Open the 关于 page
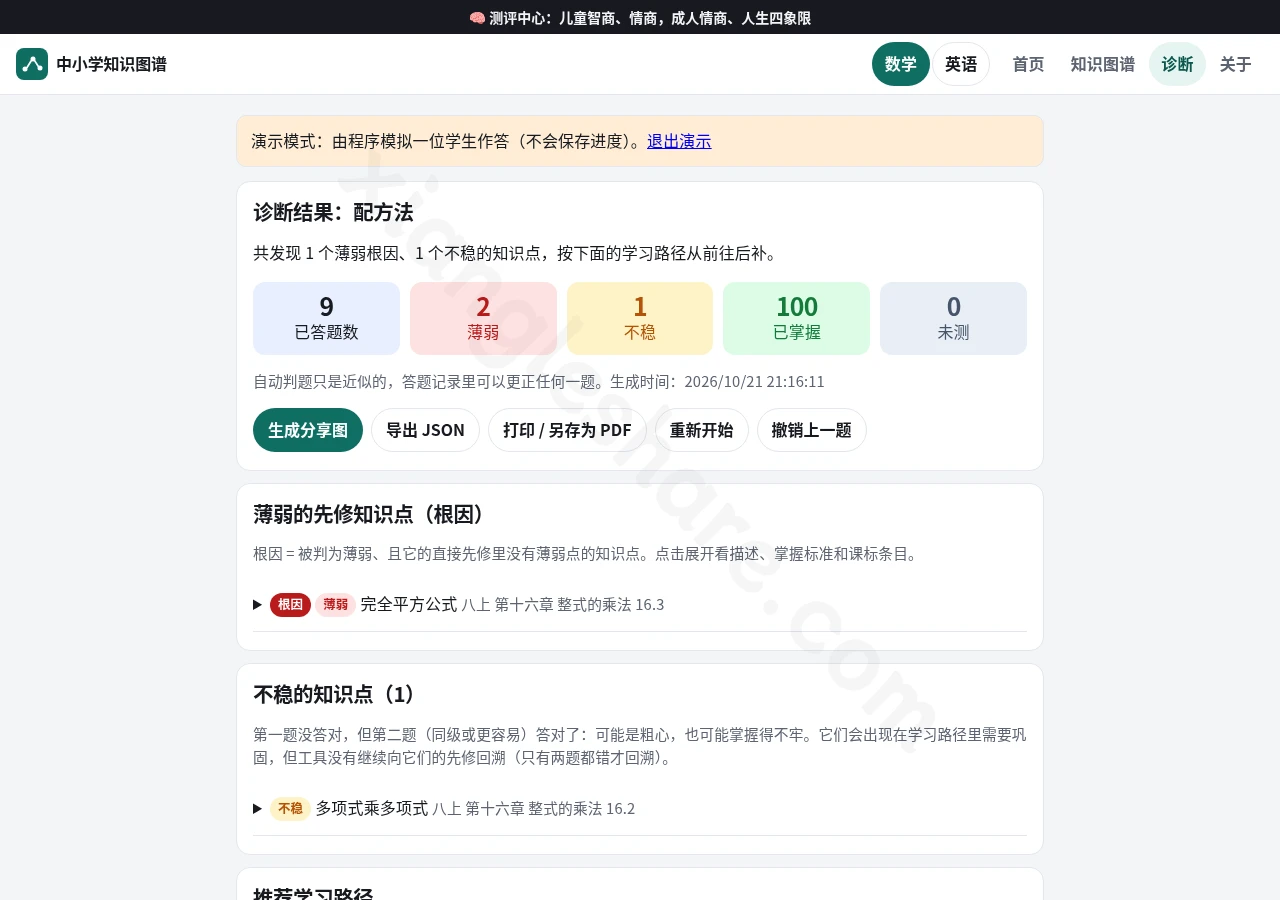Image resolution: width=1280 pixels, height=900 pixels. (x=1235, y=64)
